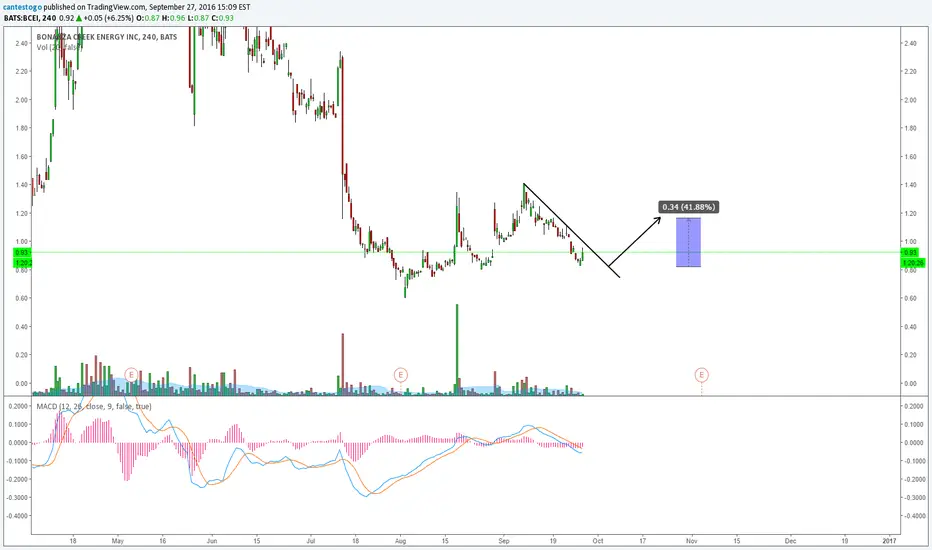932x550 pixels.
Task: Click the future earnings 'E' marker near Nov
Action: [x=701, y=375]
